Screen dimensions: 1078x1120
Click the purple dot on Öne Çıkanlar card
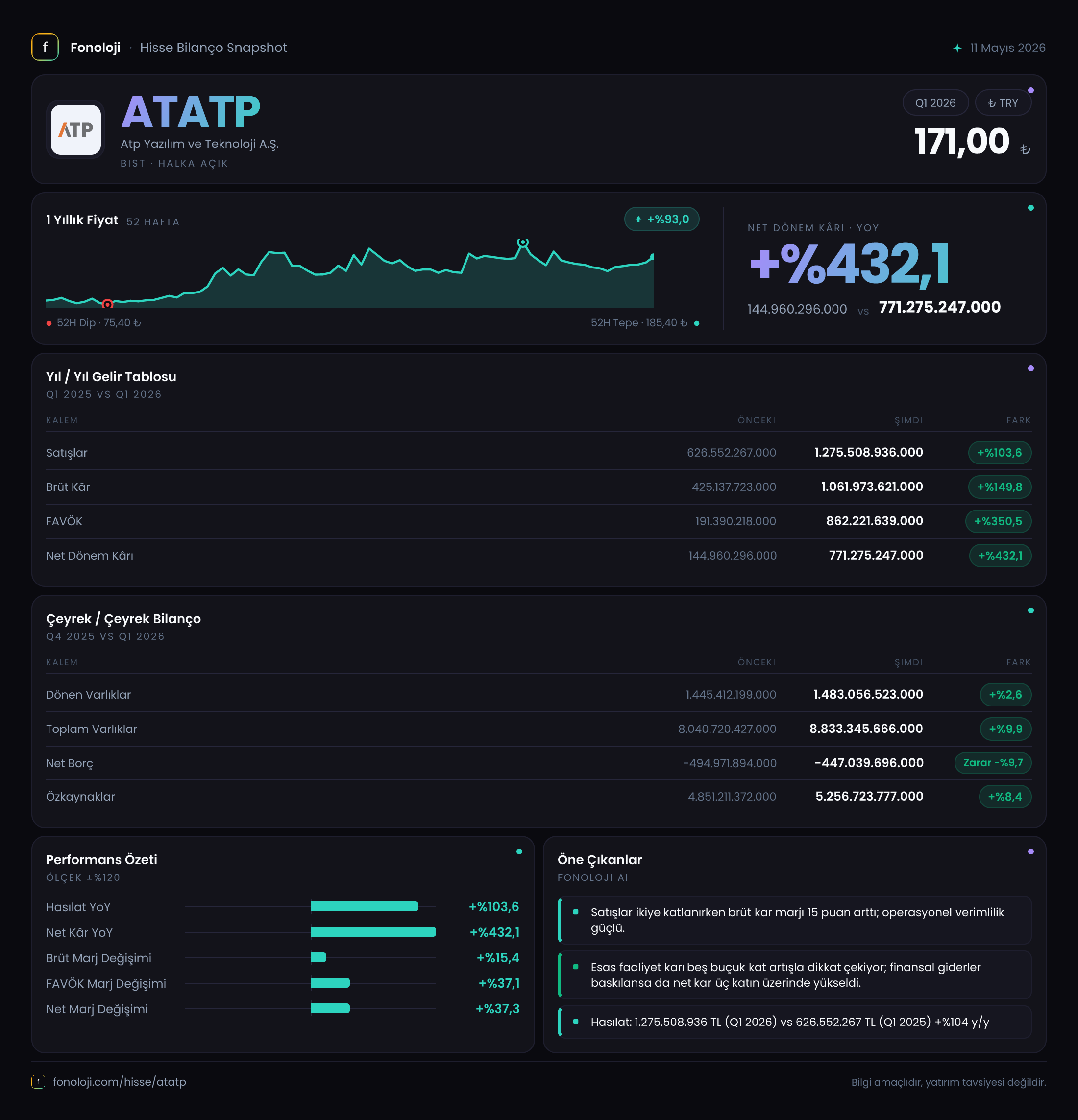[1030, 852]
